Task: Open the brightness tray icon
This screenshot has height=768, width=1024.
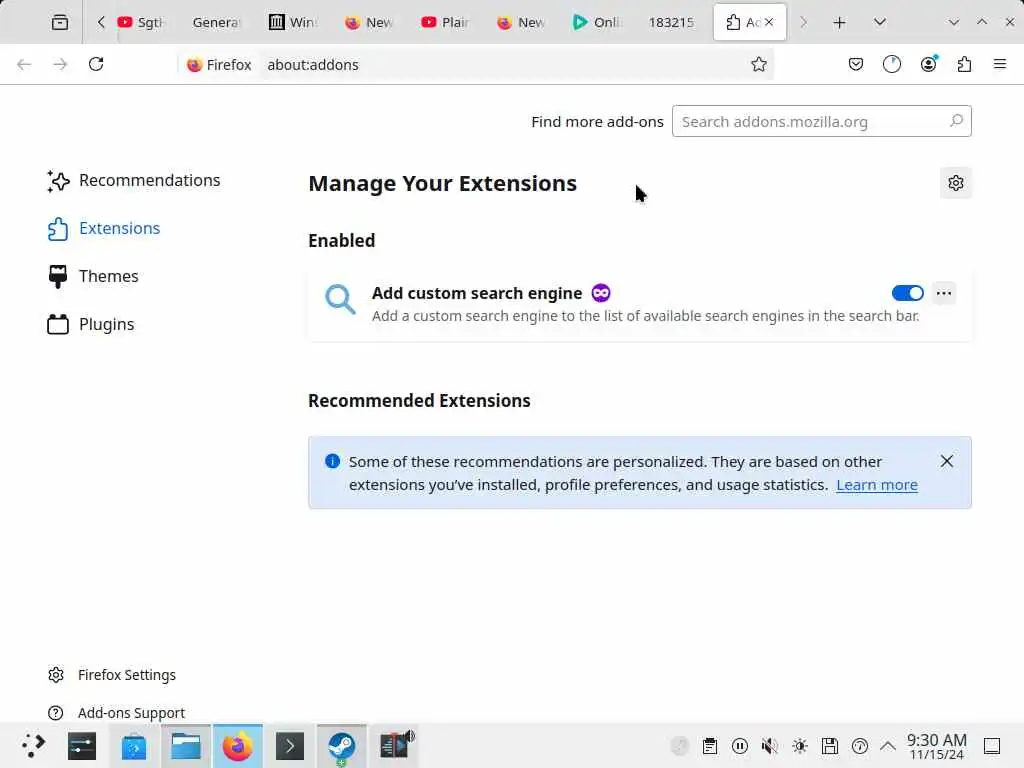Action: [800, 746]
